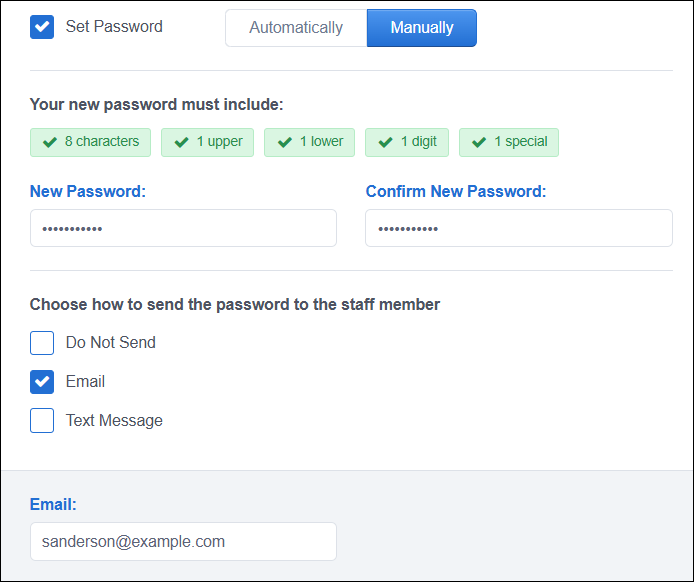Image resolution: width=694 pixels, height=582 pixels.
Task: Click the 1 special requirement badge
Action: 509,143
